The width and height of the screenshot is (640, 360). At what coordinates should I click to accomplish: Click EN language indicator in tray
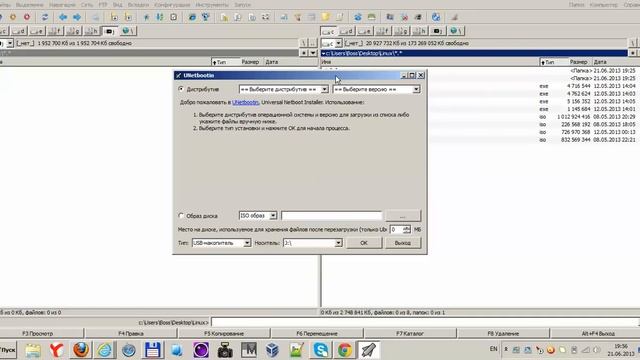click(x=493, y=349)
